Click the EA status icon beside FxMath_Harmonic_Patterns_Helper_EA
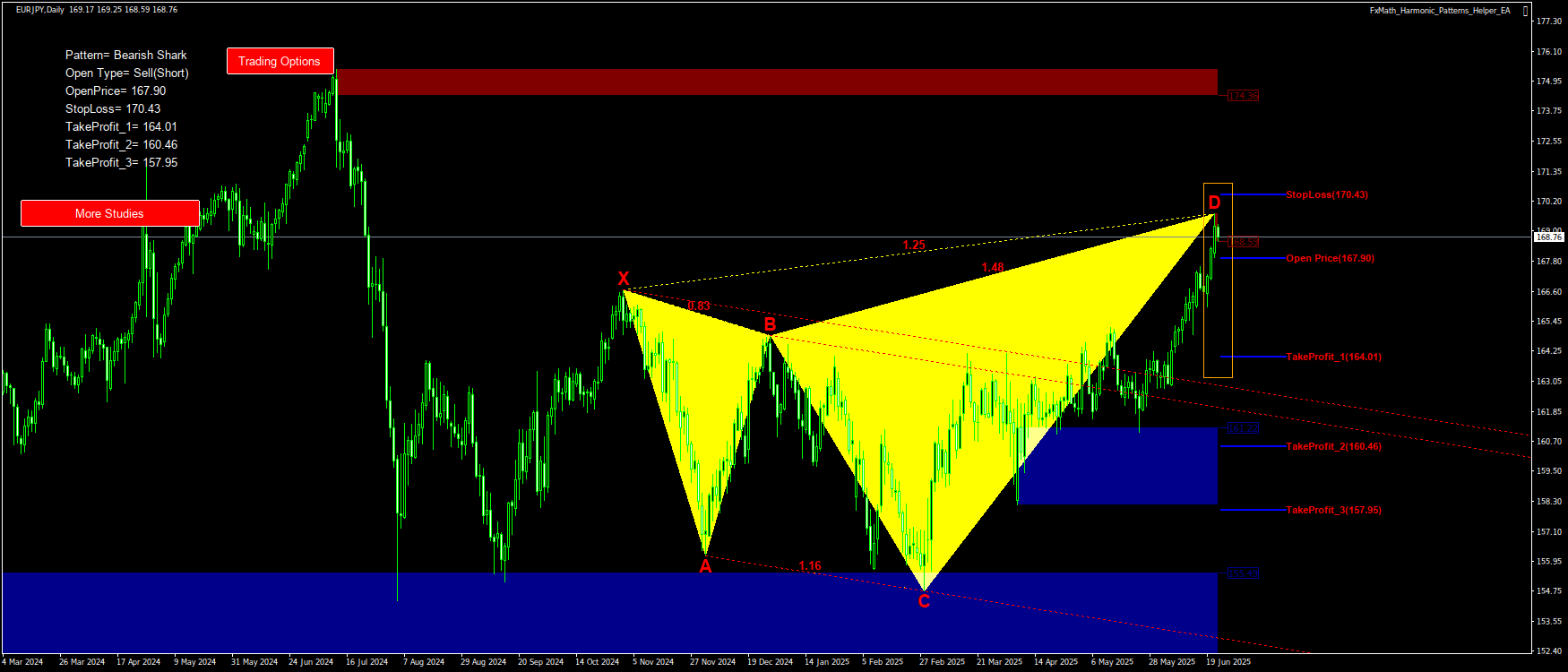 (1526, 11)
